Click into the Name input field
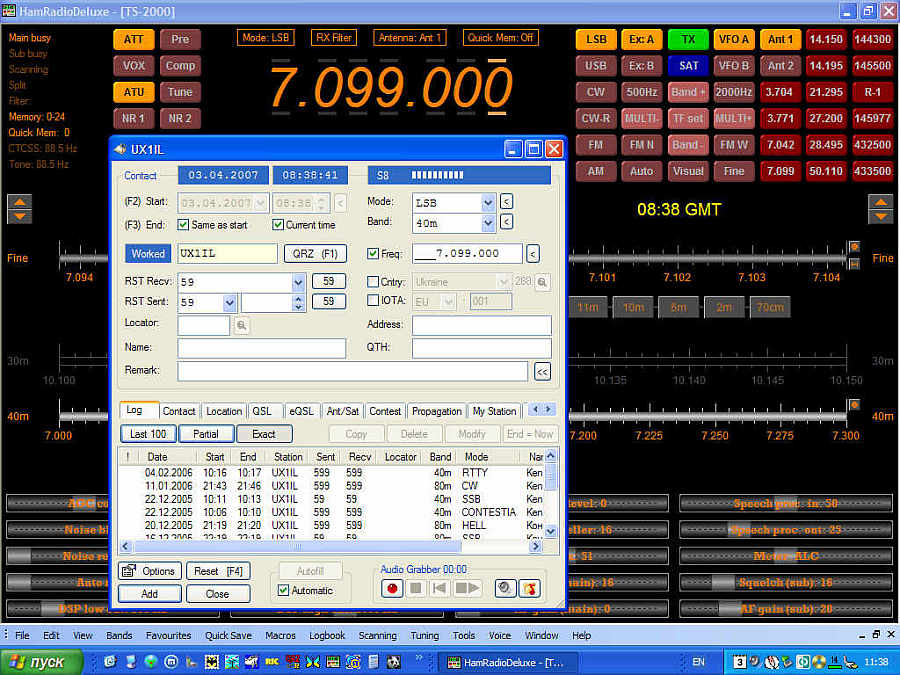900x675 pixels. click(262, 348)
